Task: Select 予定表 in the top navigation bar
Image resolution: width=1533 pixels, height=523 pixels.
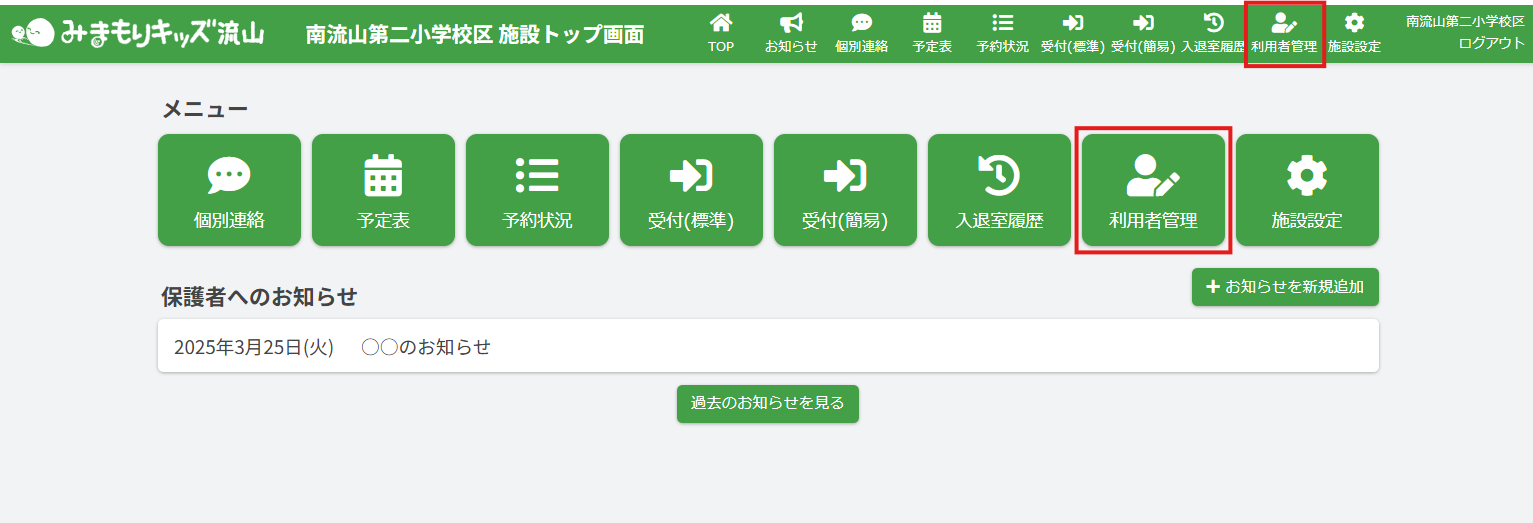Action: [932, 33]
